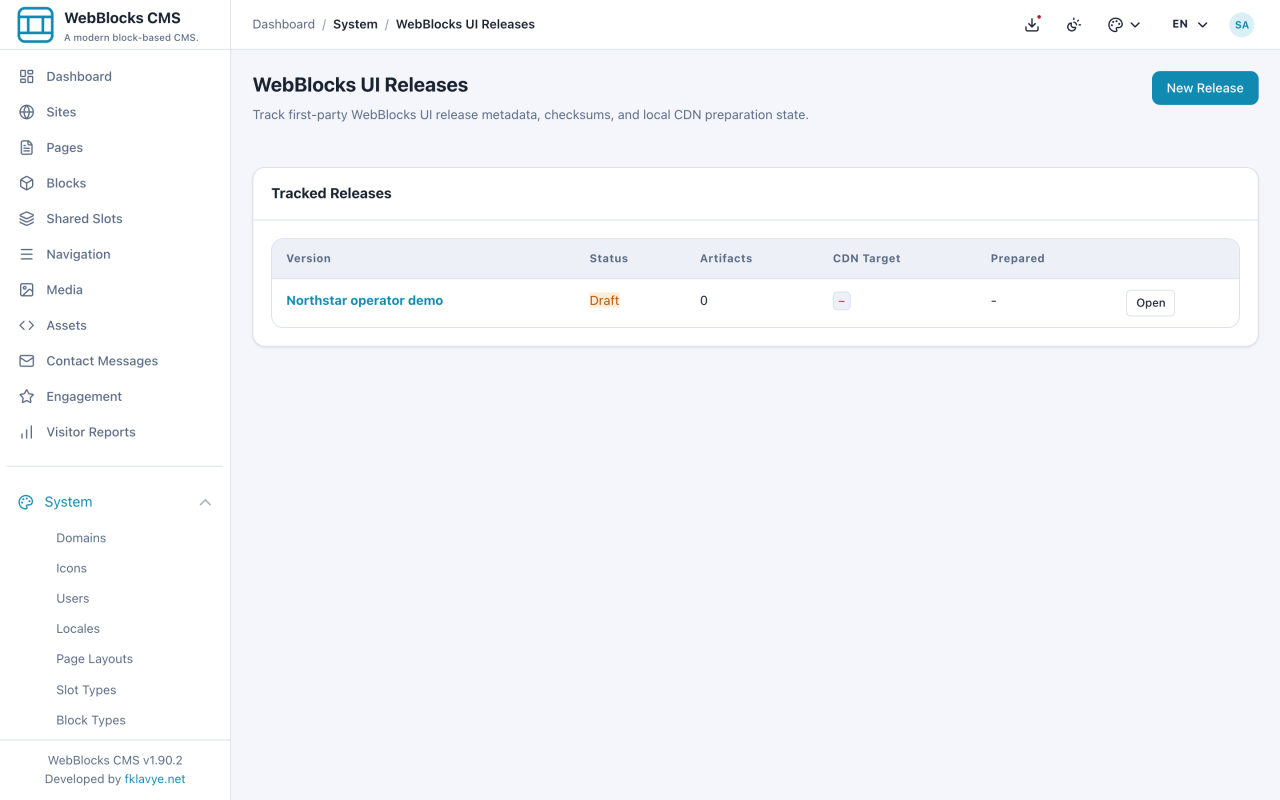The width and height of the screenshot is (1280, 800).
Task: Click the System palette icon in sidebar
Action: coord(26,502)
